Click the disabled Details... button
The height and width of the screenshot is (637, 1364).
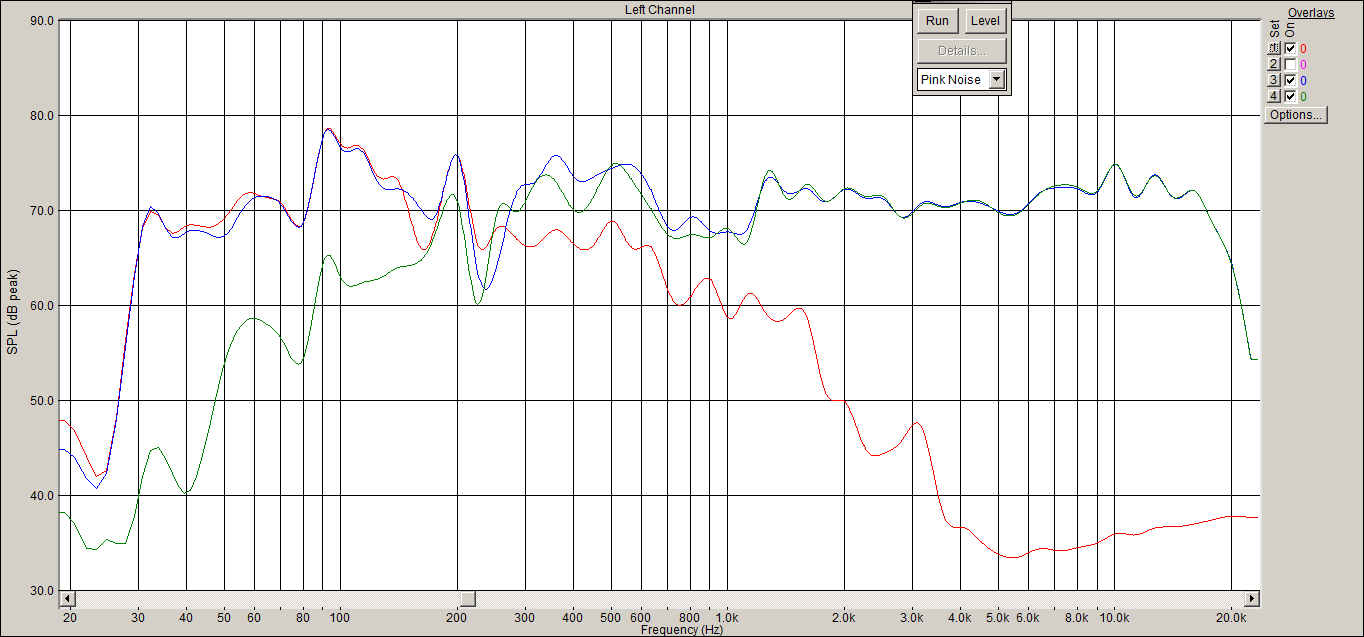(961, 51)
